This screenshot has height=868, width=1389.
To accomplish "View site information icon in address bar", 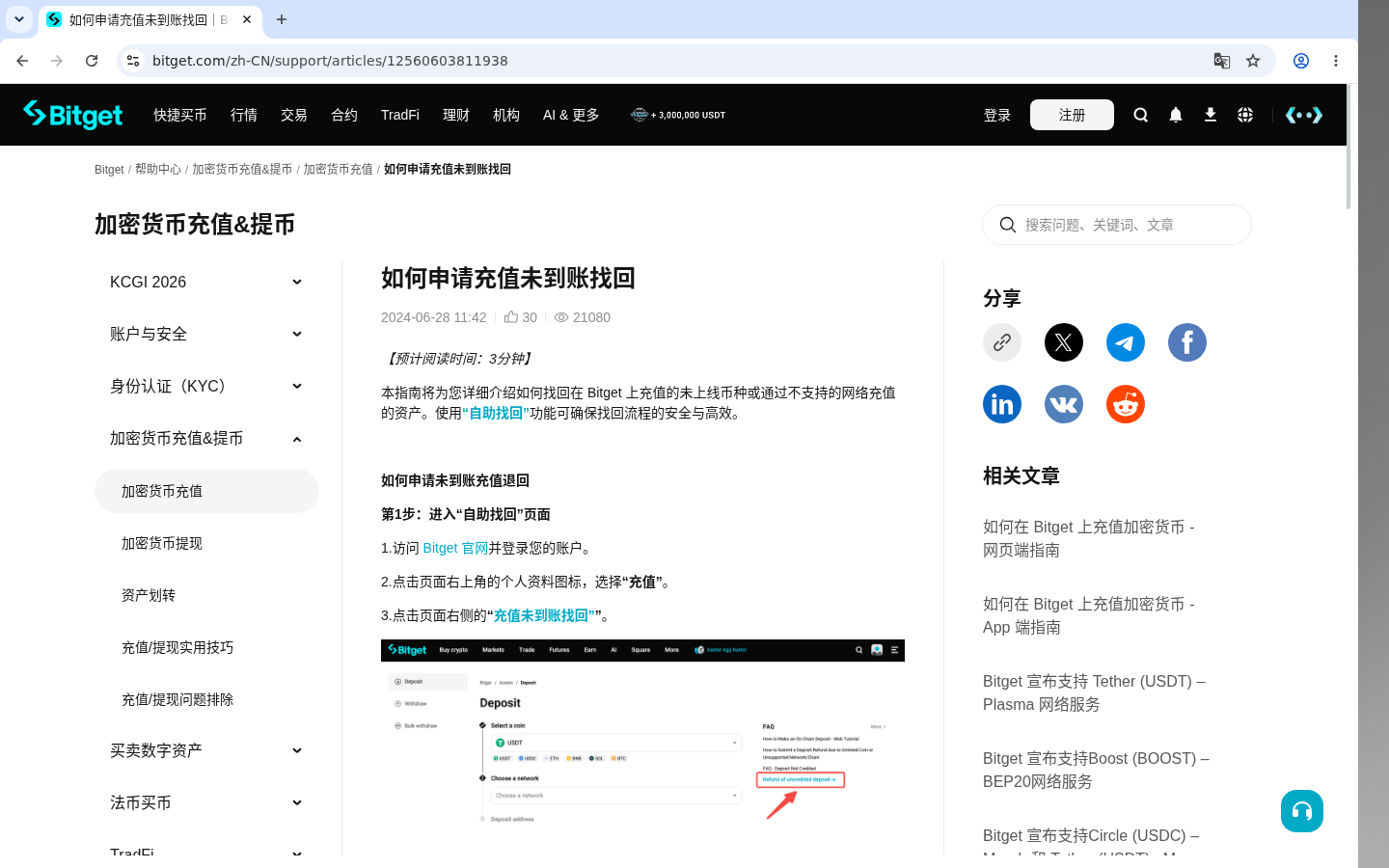I will [133, 61].
